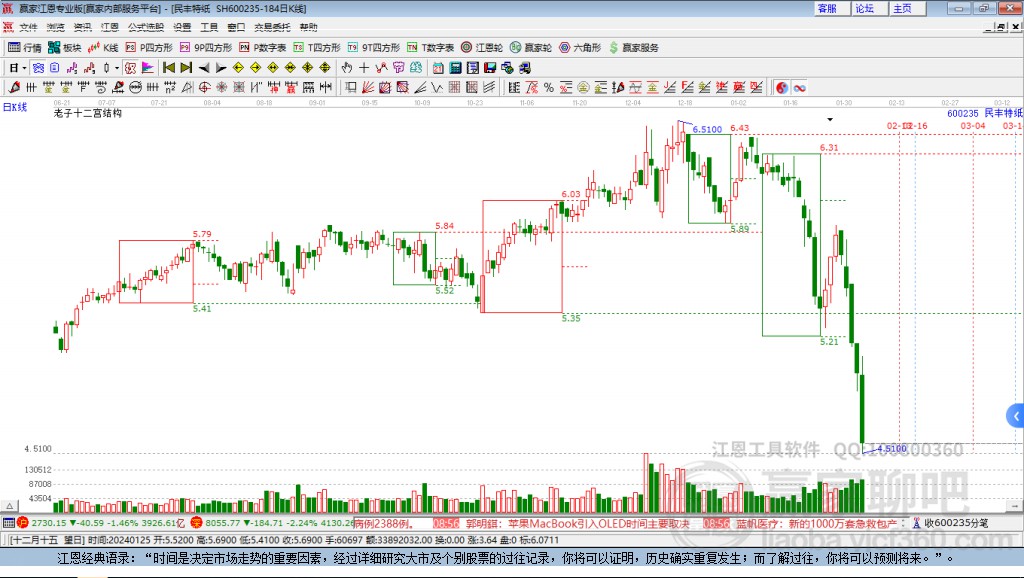Click the 6.5100 high price label
Screen dimensions: 1024x578
pyautogui.click(x=707, y=129)
